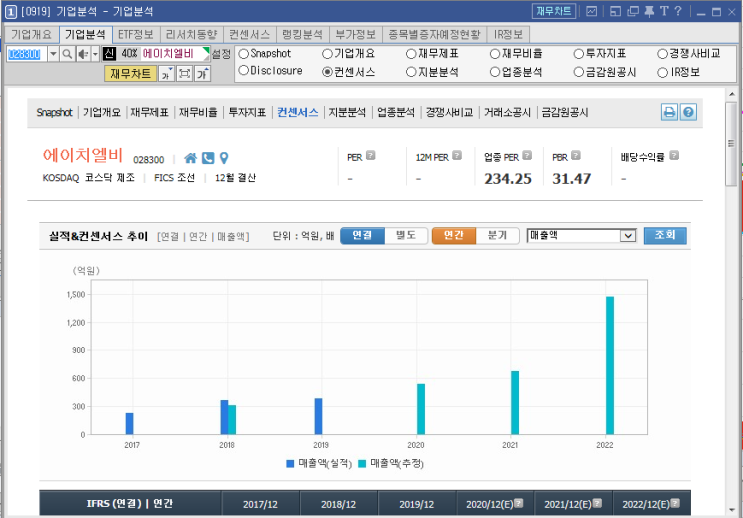This screenshot has height=518, width=743.
Task: Click the vertical scrollbar thumb
Action: point(731,144)
